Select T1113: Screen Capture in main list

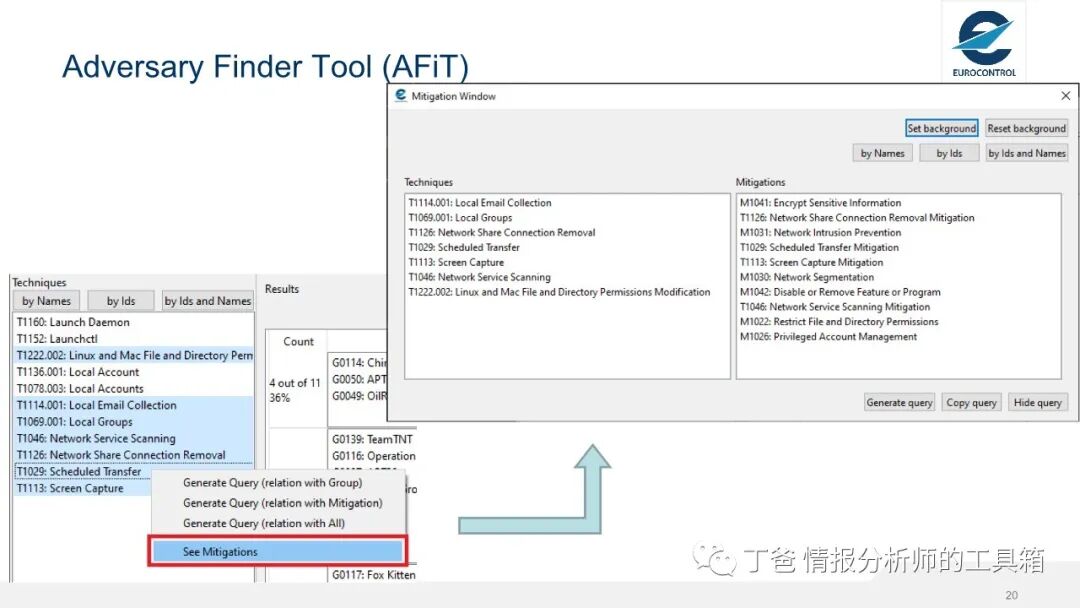pyautogui.click(x=83, y=488)
